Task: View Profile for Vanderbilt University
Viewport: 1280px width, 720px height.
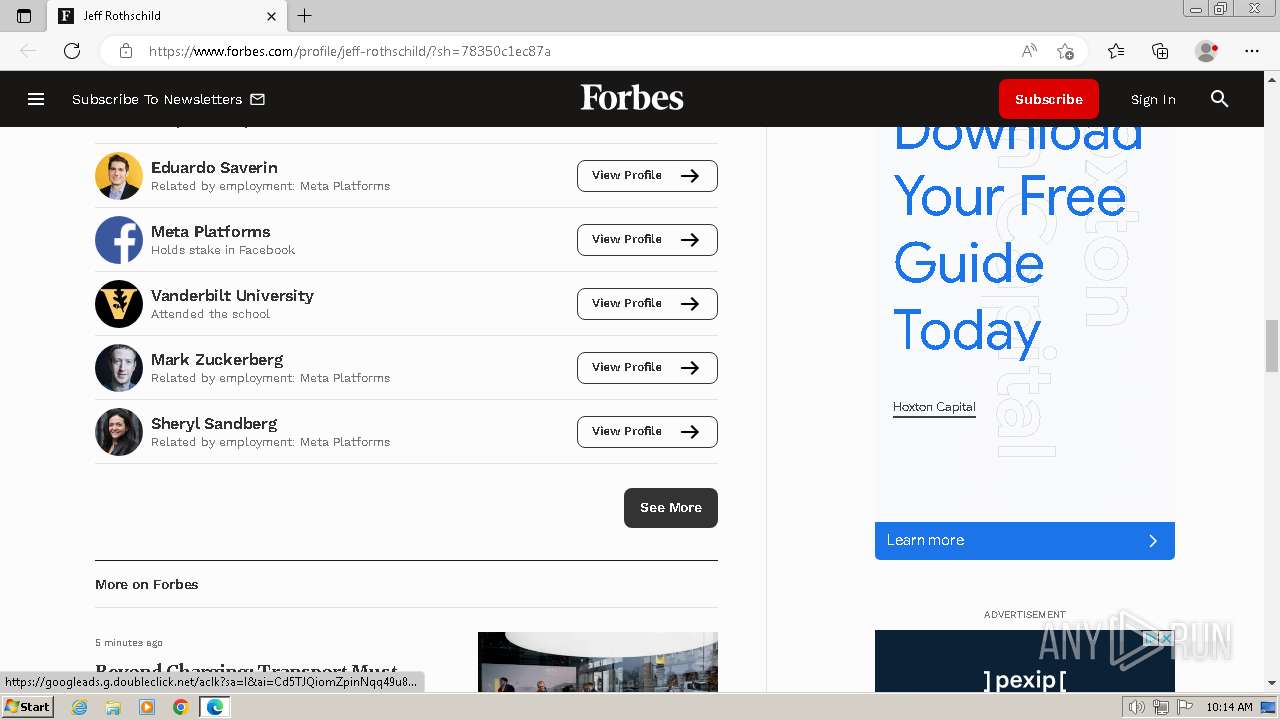Action: [x=647, y=304]
